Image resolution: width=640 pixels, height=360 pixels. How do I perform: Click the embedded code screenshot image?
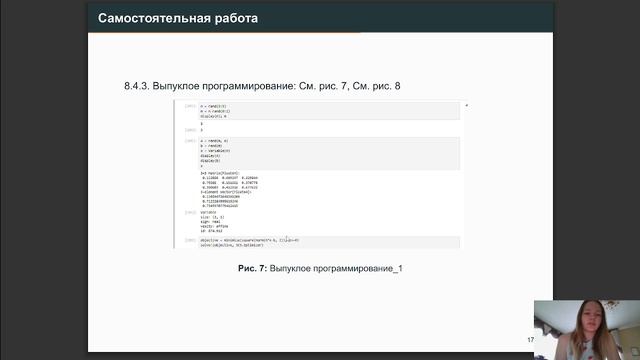[321, 174]
